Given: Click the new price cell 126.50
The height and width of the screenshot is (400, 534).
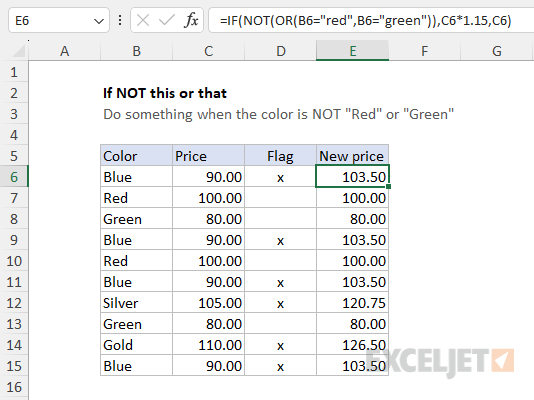Looking at the screenshot, I should click(x=352, y=345).
